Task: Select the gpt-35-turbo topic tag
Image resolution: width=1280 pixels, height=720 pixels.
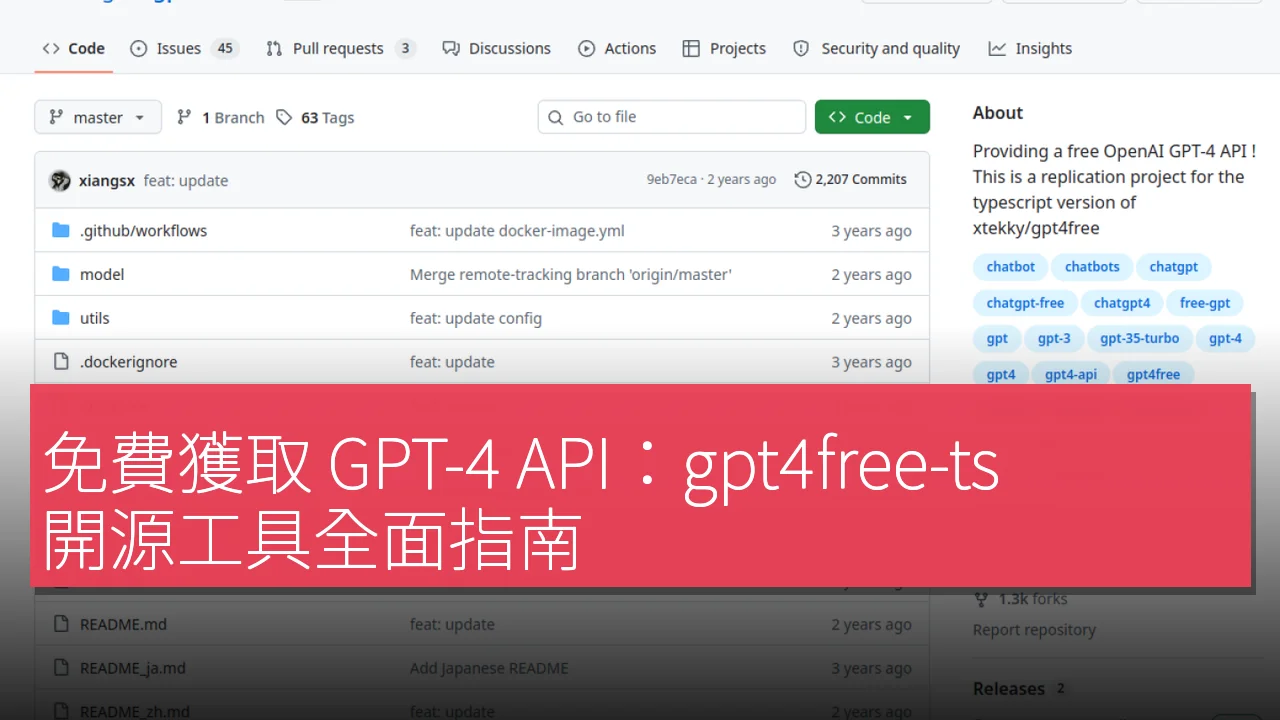Action: coord(1140,338)
